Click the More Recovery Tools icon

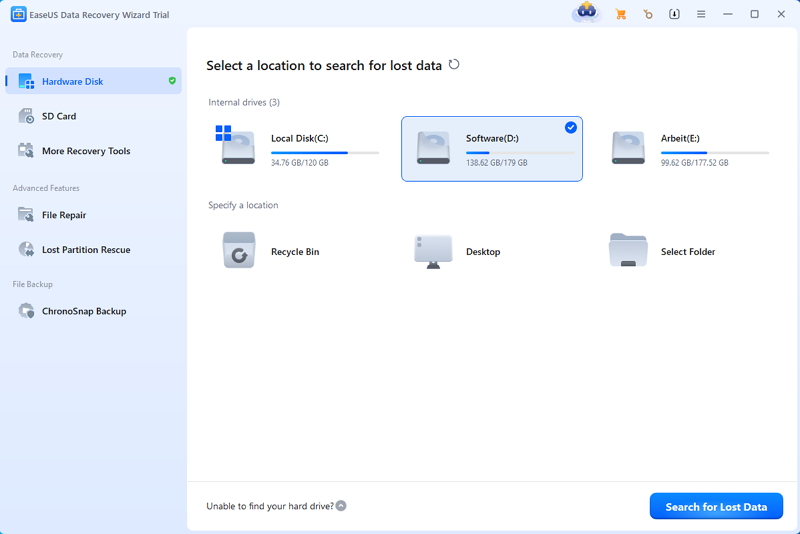[26, 150]
